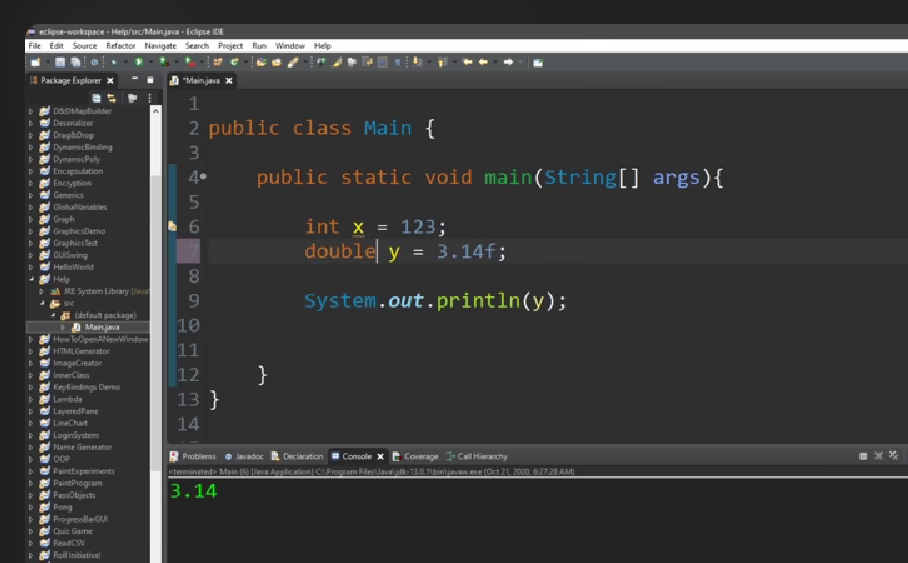Click the back navigation arrow in toolbar
Image resolution: width=908 pixels, height=563 pixels.
[x=468, y=62]
